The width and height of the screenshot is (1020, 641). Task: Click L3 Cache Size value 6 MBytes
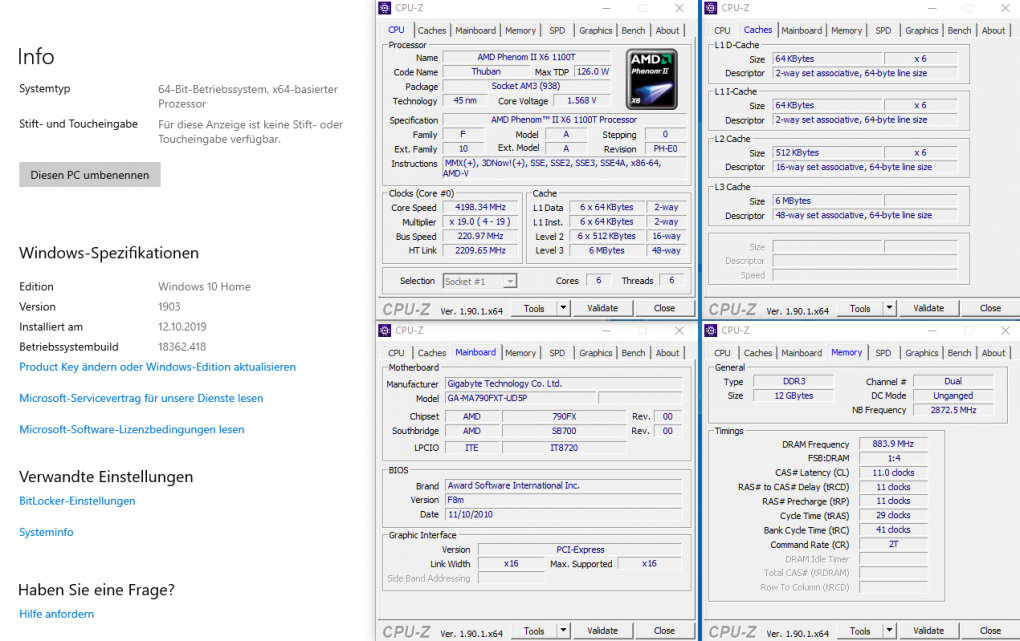coord(827,200)
